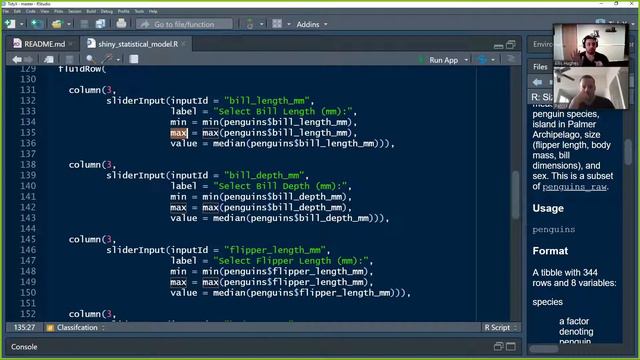
Task: Change the R Script file type selector
Action: coord(500,327)
